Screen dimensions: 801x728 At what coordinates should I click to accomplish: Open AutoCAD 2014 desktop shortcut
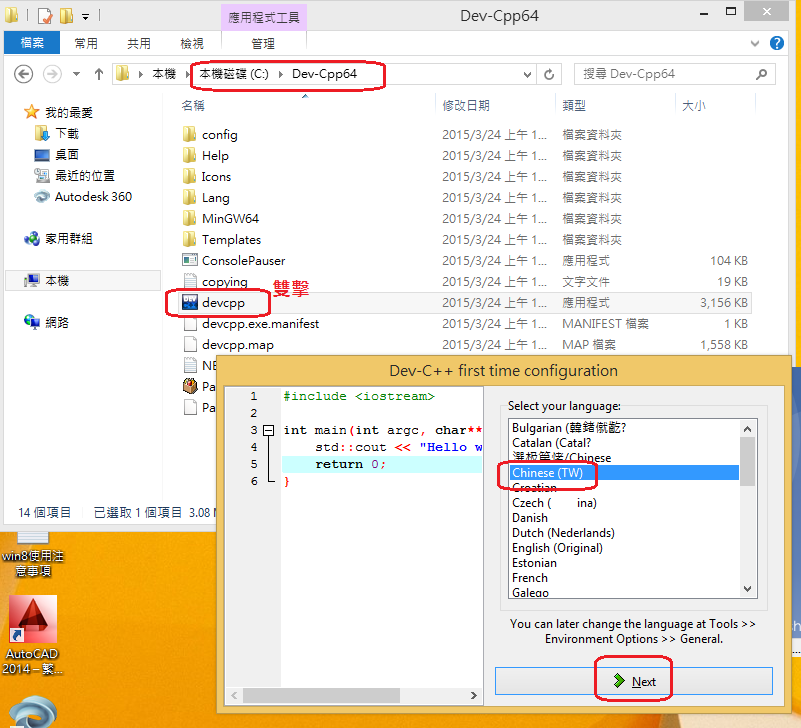click(x=33, y=635)
